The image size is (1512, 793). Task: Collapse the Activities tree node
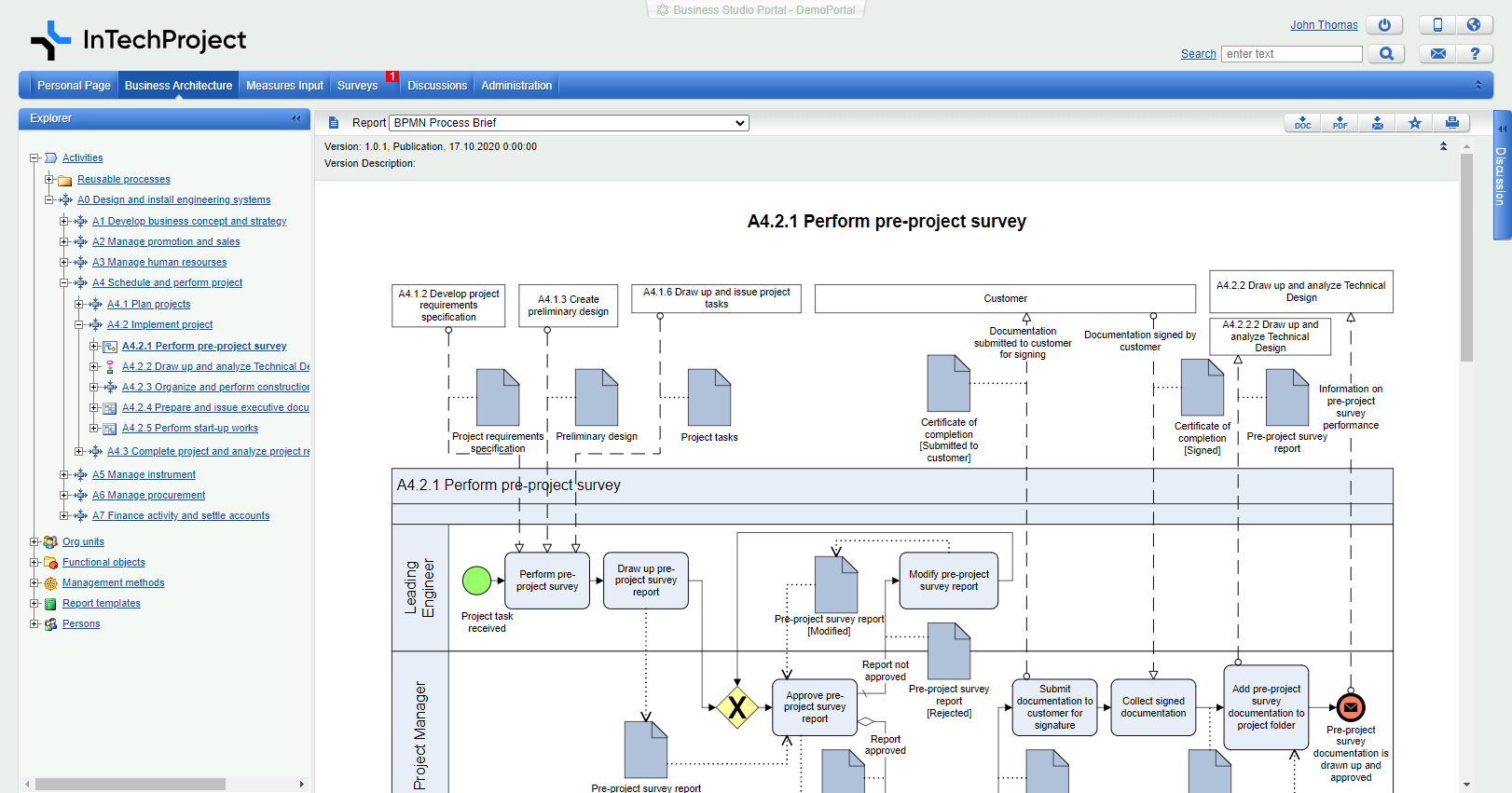pos(34,158)
